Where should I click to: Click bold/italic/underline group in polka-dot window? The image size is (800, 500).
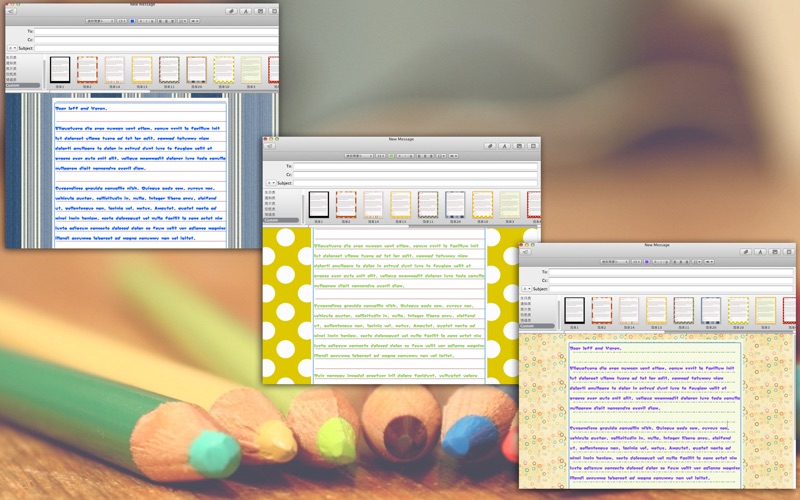tap(405, 156)
